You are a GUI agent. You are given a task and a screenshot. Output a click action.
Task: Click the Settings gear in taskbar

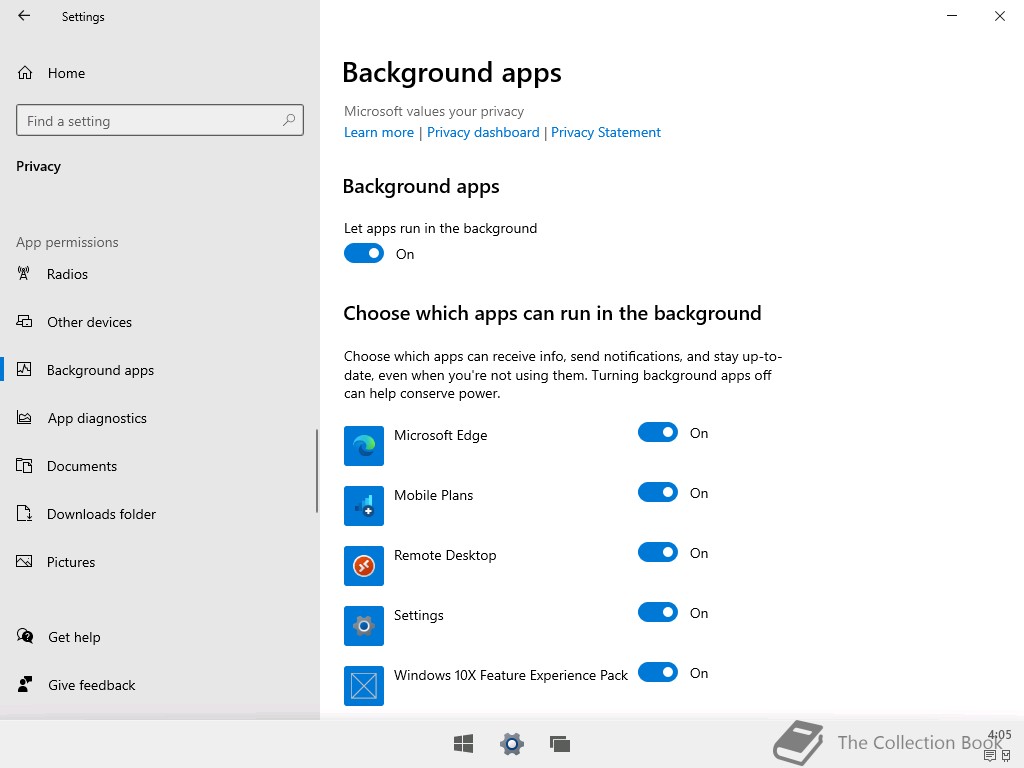(512, 744)
